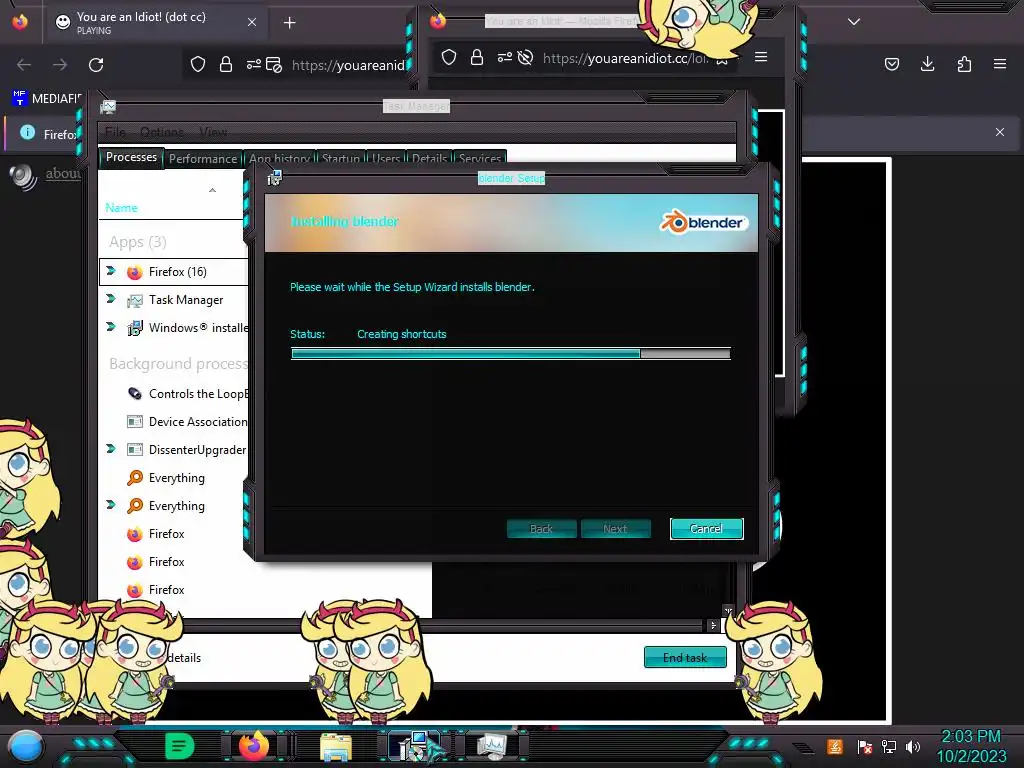Image resolution: width=1024 pixels, height=768 pixels.
Task: Click the Java update tray icon
Action: click(x=835, y=746)
